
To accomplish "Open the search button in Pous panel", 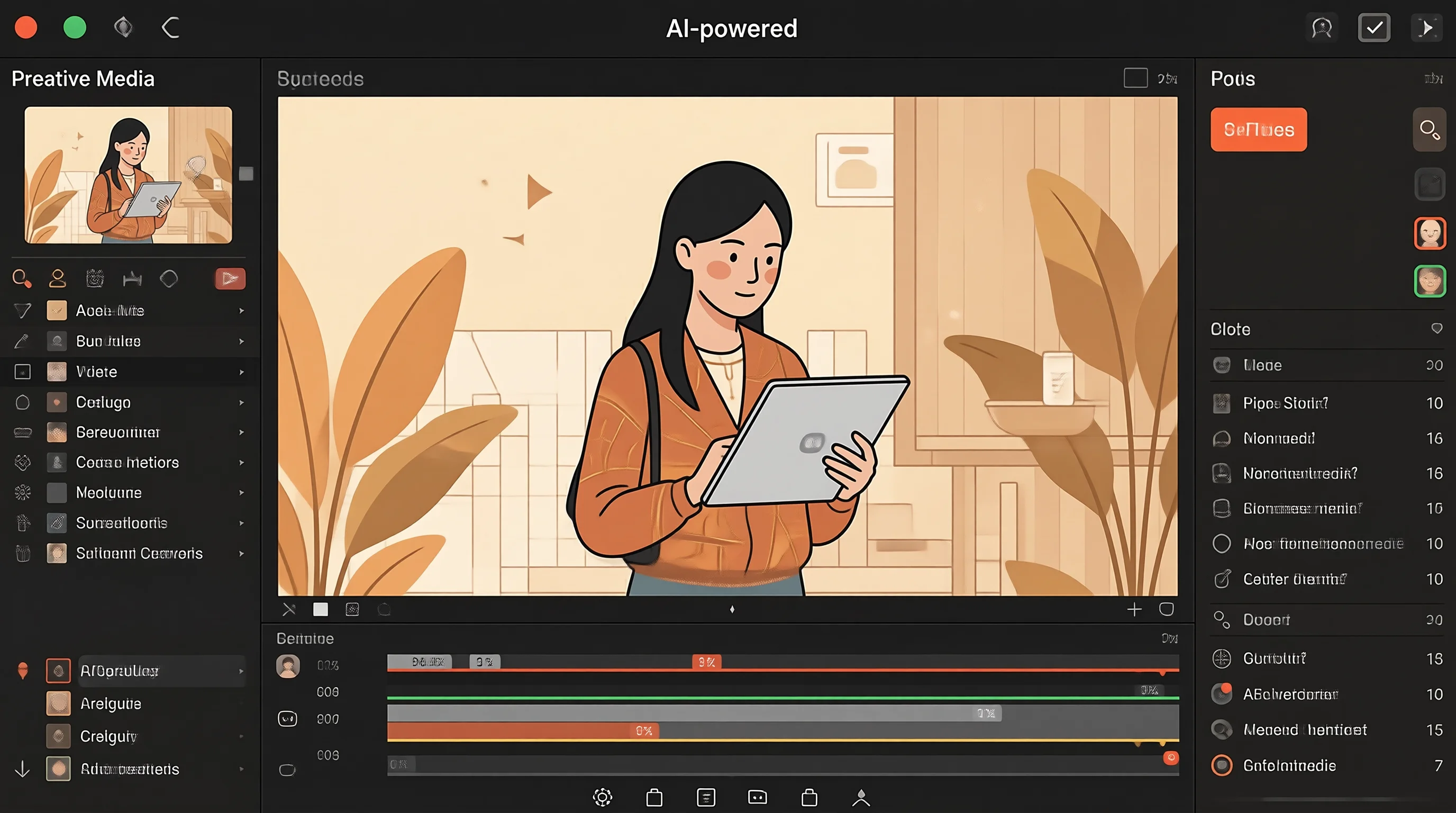I will click(x=1430, y=130).
